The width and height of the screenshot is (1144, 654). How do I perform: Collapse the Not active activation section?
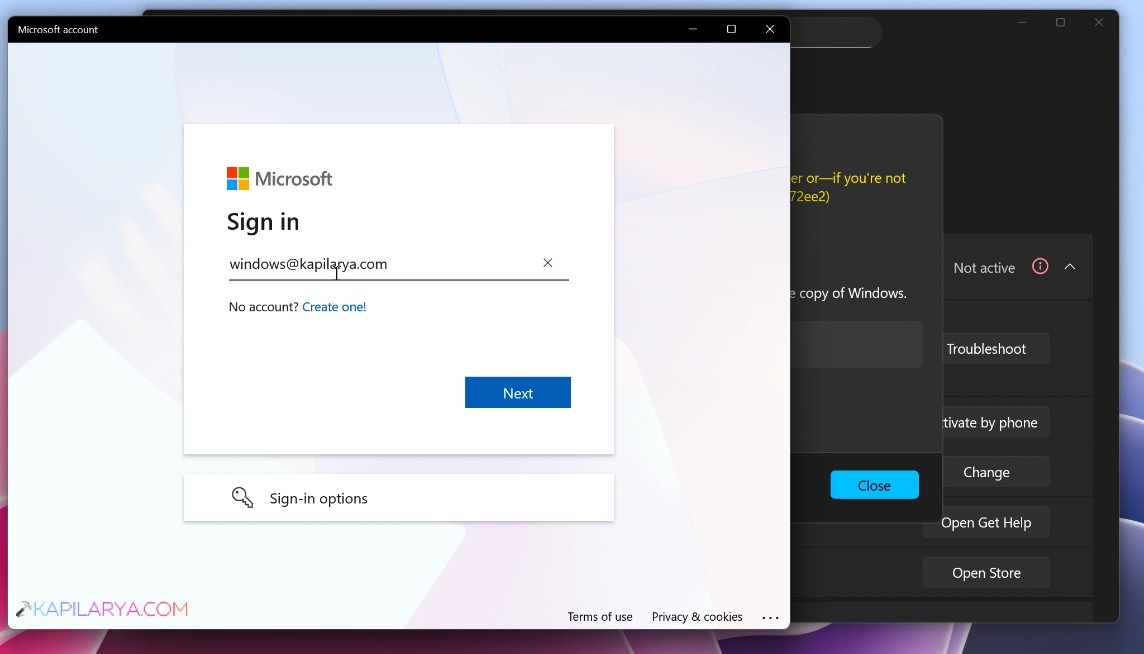click(1071, 266)
